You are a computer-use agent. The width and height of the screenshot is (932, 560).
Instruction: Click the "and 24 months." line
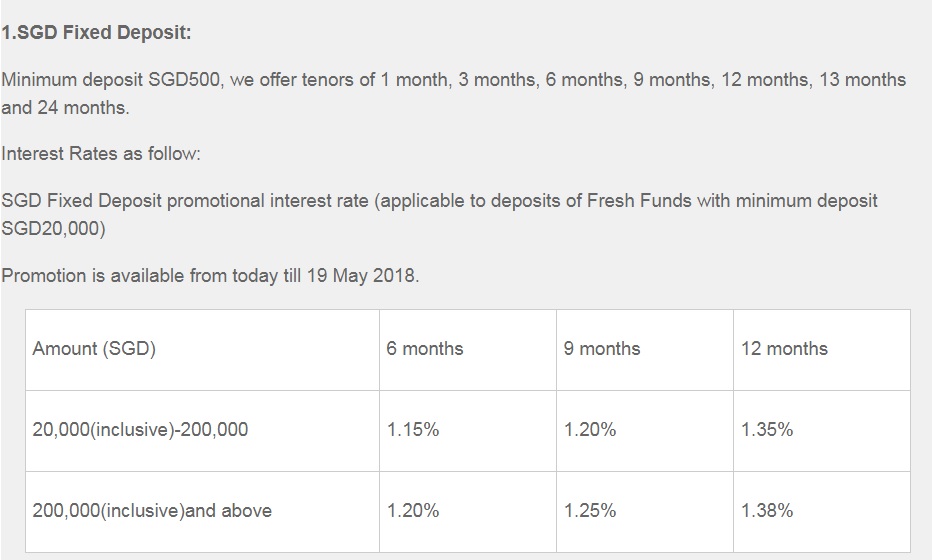click(x=66, y=107)
